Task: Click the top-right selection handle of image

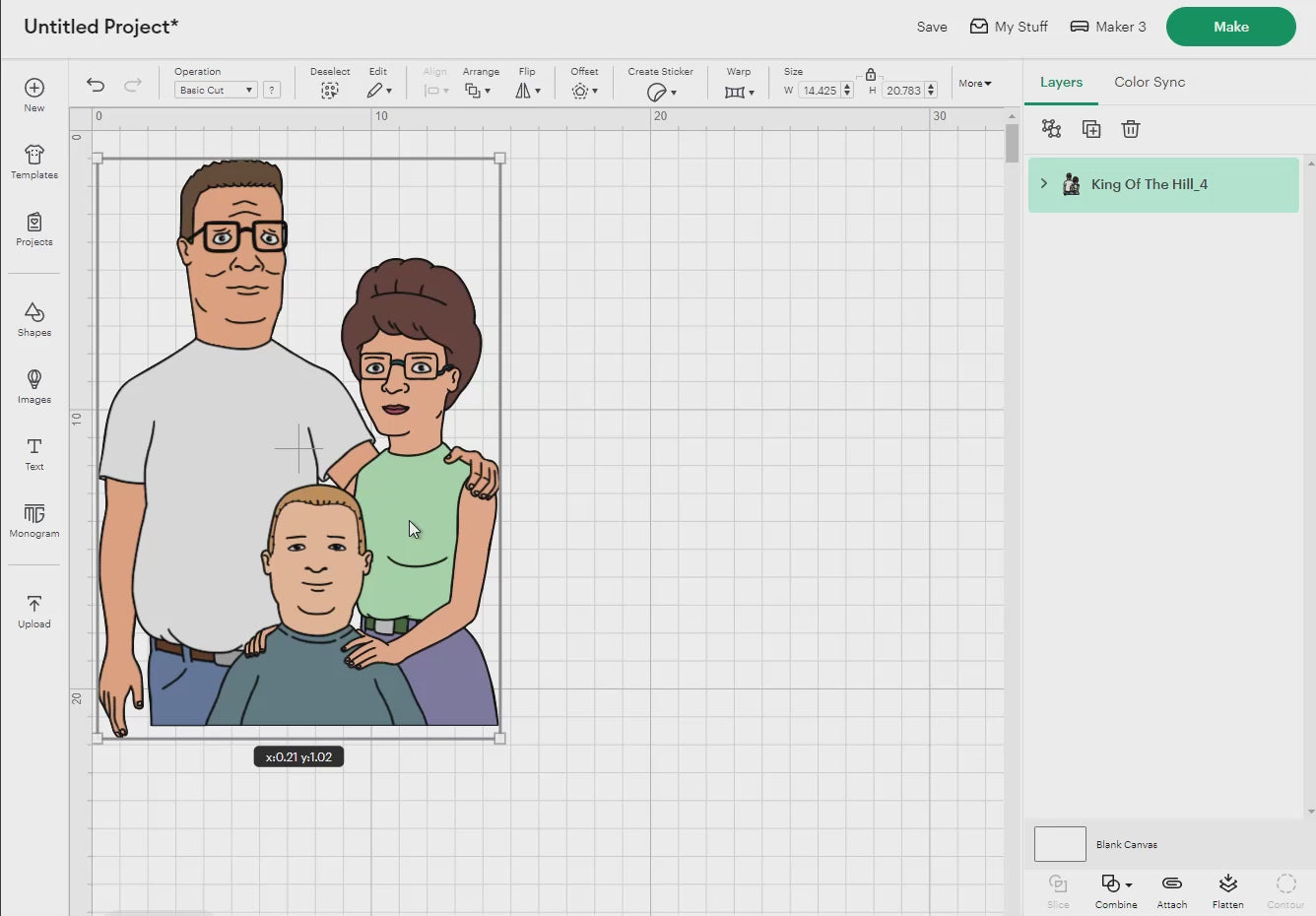Action: pos(499,158)
